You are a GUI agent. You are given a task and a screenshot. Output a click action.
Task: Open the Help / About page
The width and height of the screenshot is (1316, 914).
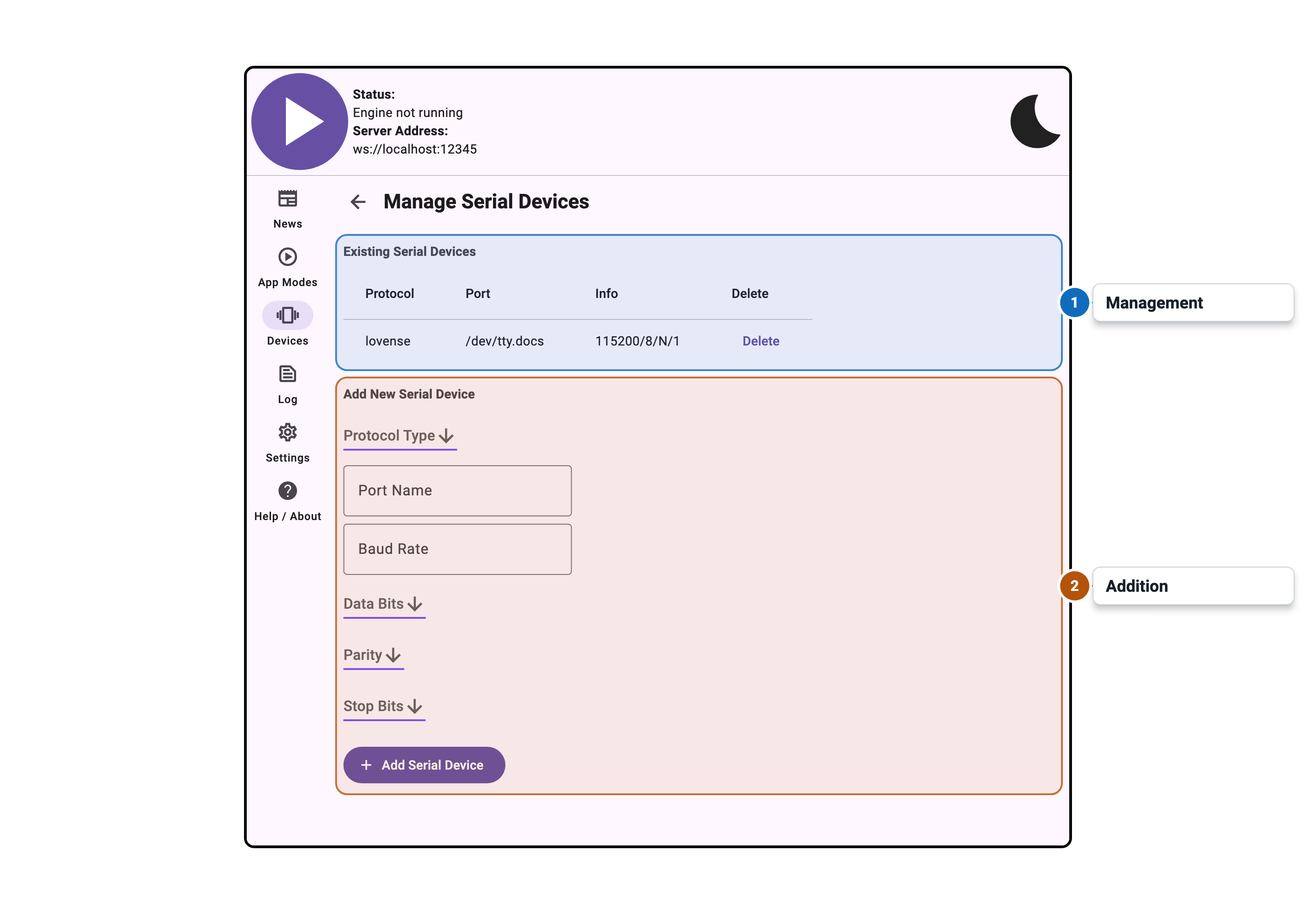pyautogui.click(x=287, y=502)
